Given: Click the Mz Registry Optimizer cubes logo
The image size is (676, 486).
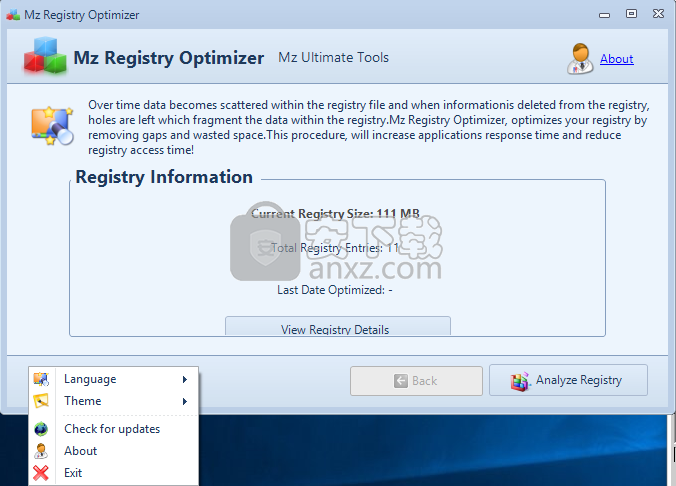Looking at the screenshot, I should pos(45,55).
